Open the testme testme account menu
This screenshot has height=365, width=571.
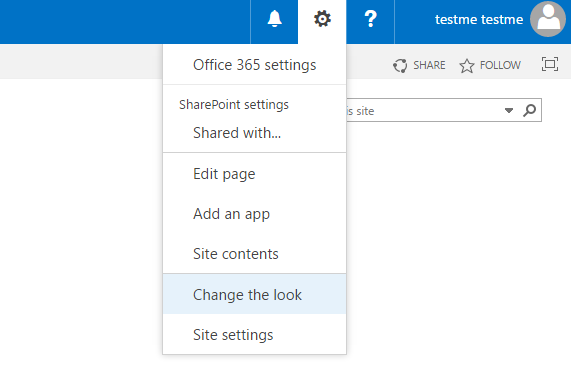(x=479, y=19)
